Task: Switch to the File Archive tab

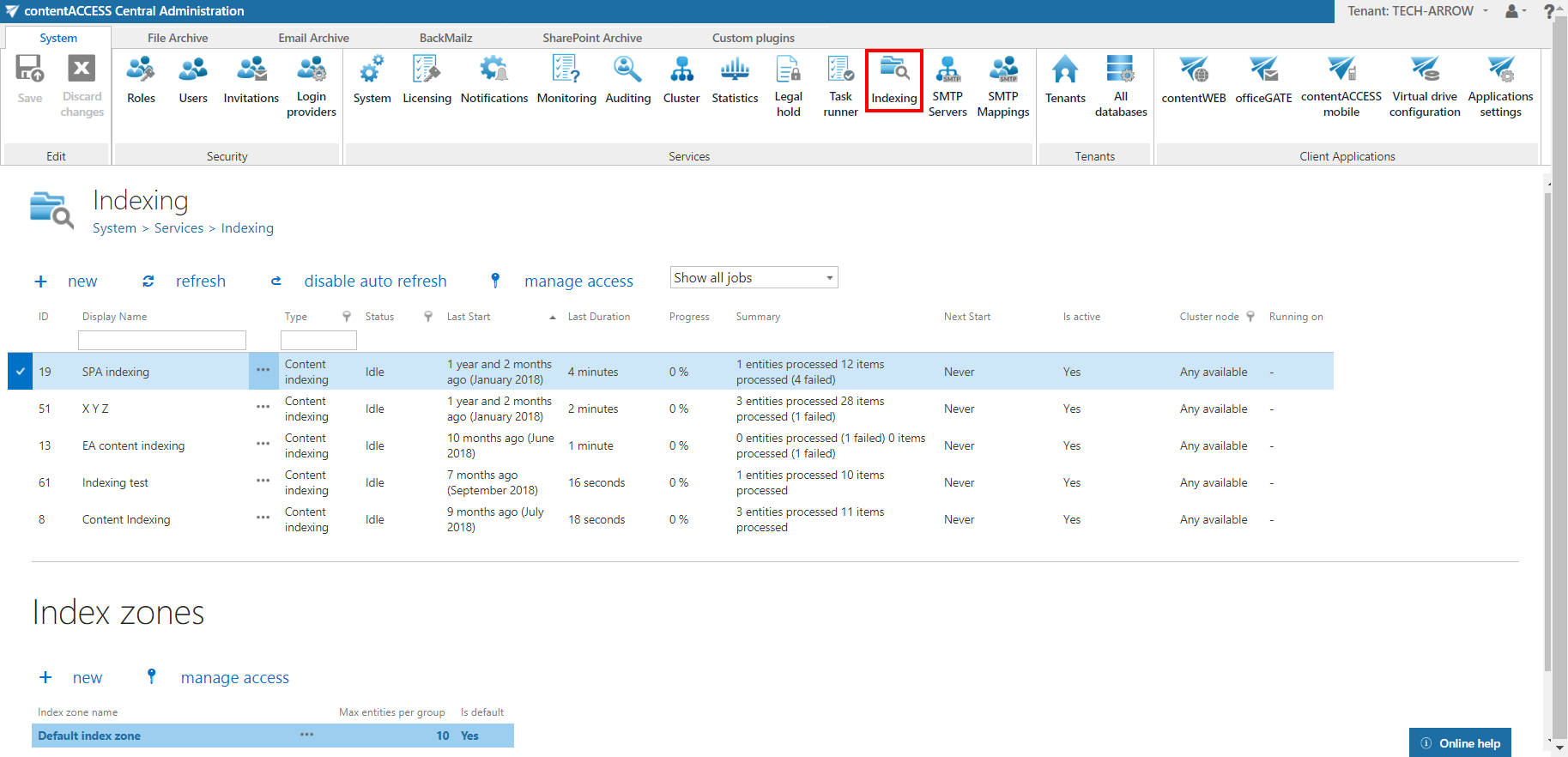Action: [178, 38]
